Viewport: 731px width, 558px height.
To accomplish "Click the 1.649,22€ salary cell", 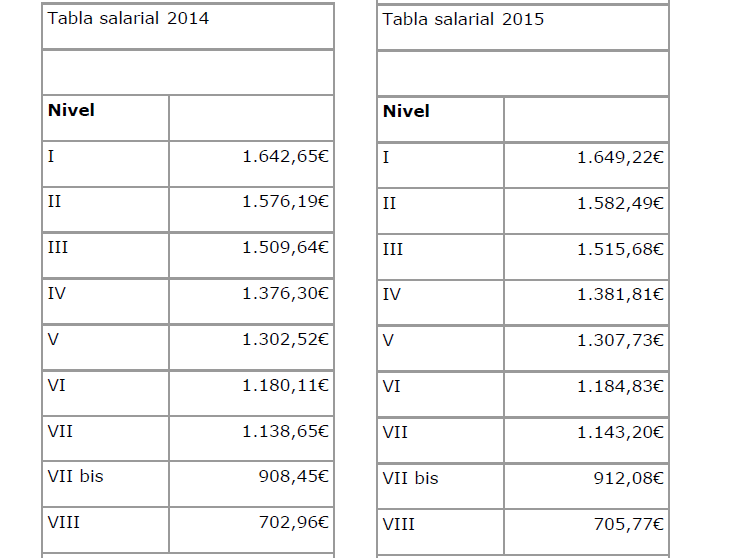I will pyautogui.click(x=621, y=157).
